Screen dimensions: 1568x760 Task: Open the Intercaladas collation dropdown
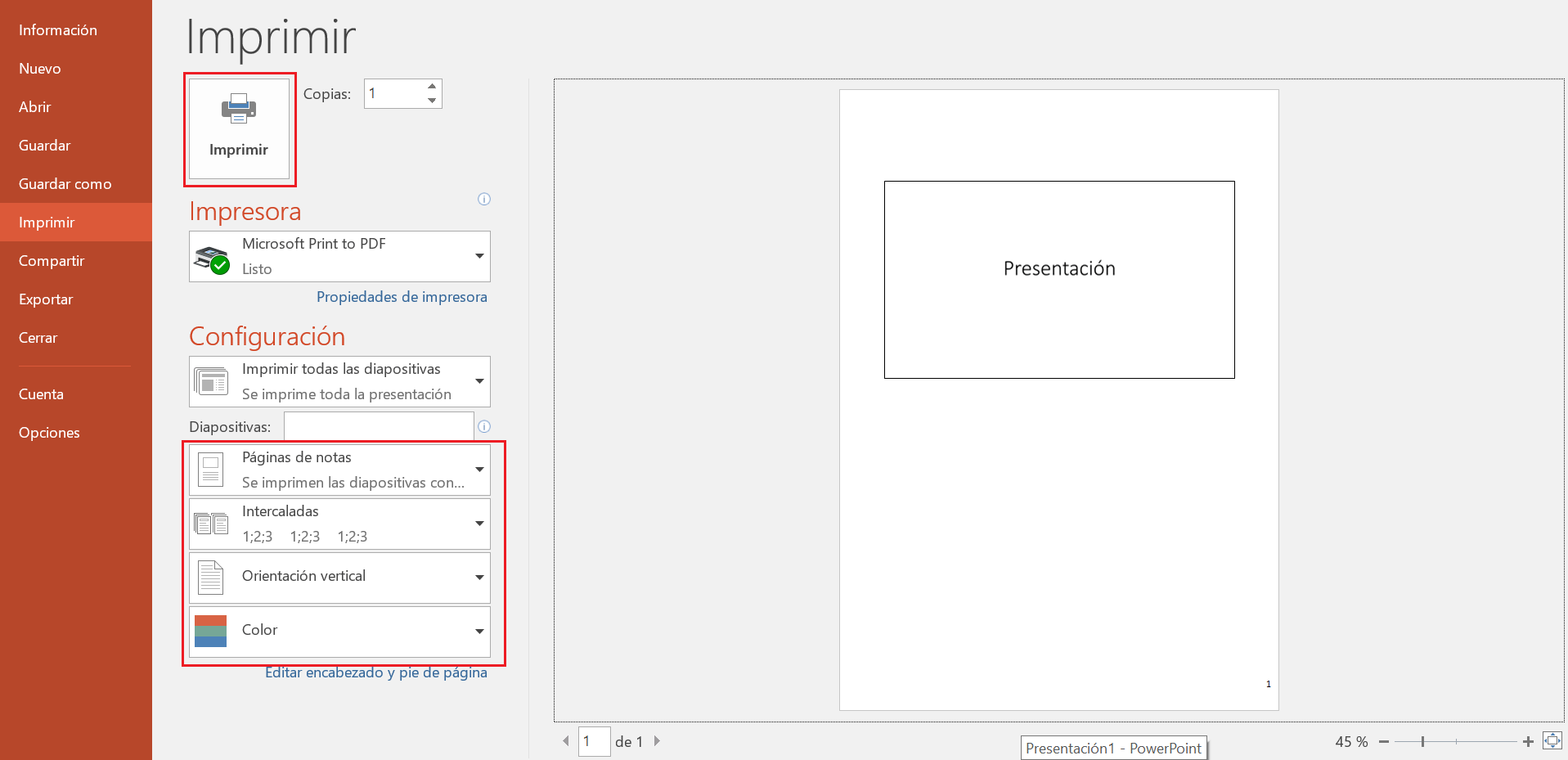[339, 524]
